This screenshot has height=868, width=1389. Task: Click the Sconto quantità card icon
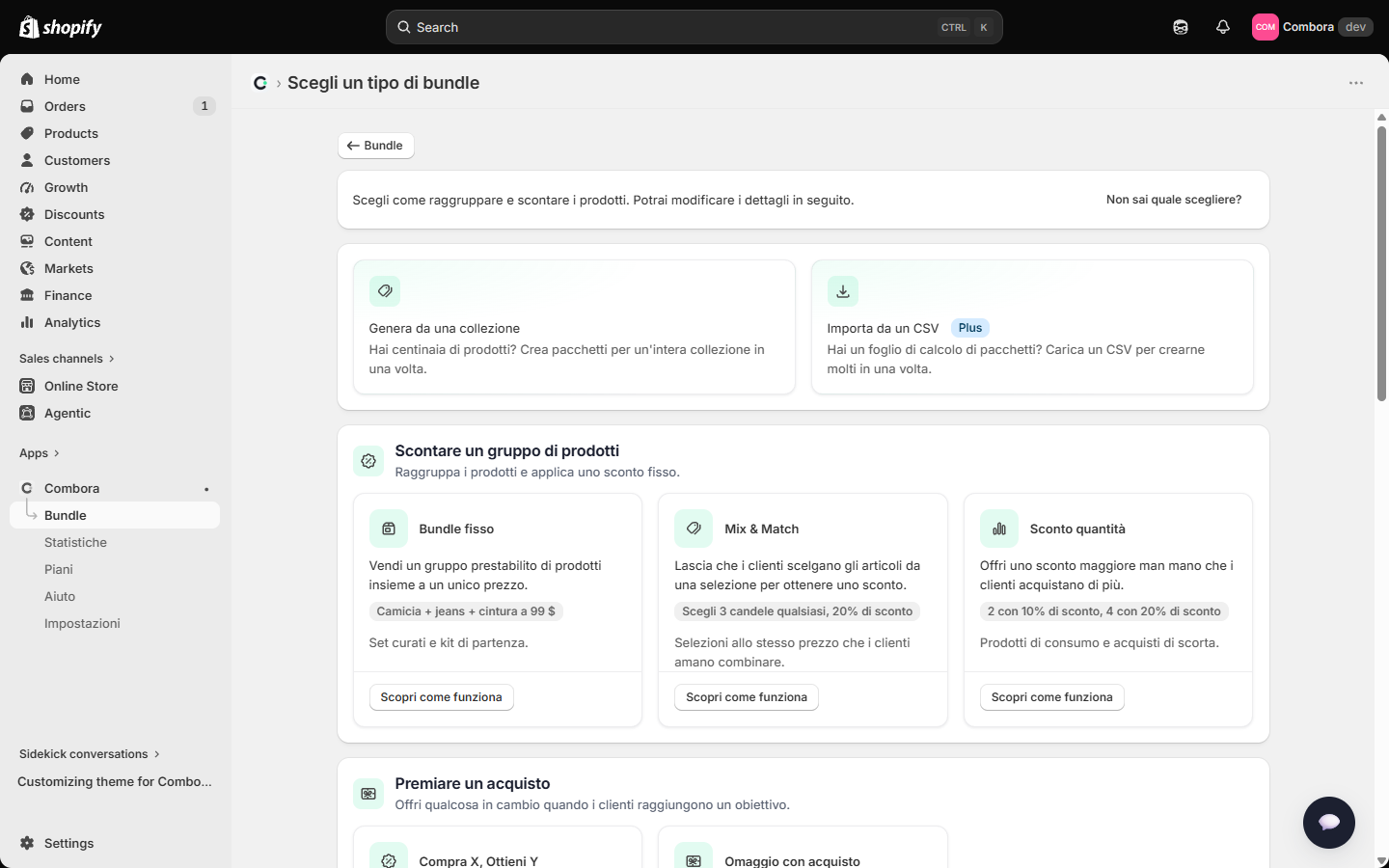click(999, 529)
